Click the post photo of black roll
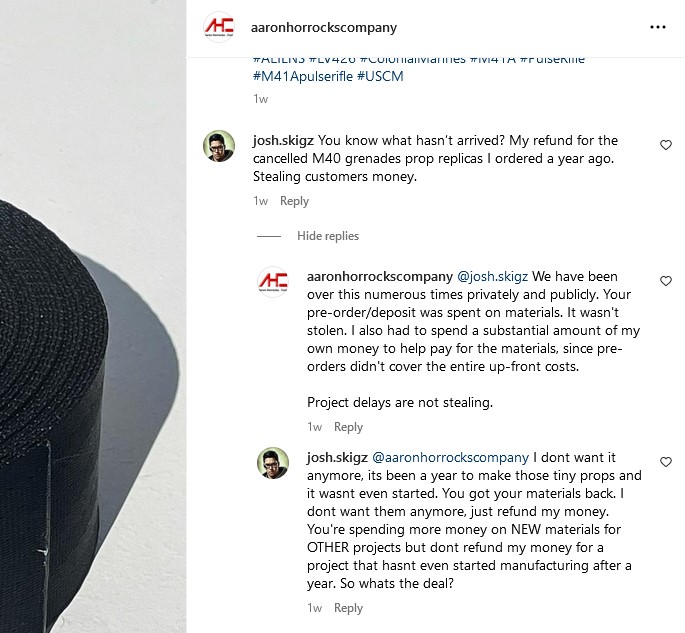Viewport: 685px width, 633px height. point(93,316)
